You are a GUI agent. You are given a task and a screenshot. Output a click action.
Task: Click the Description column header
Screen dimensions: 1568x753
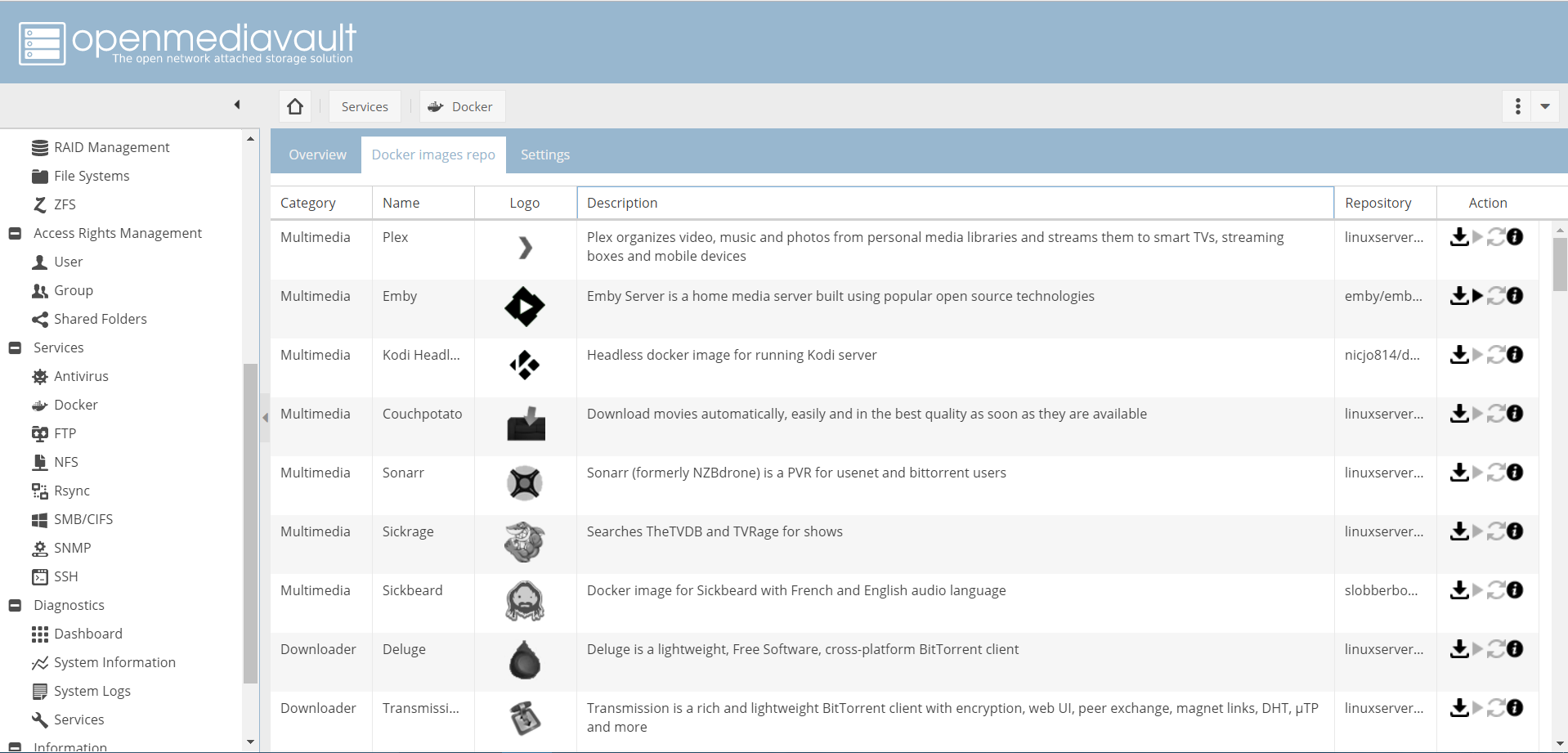[955, 203]
